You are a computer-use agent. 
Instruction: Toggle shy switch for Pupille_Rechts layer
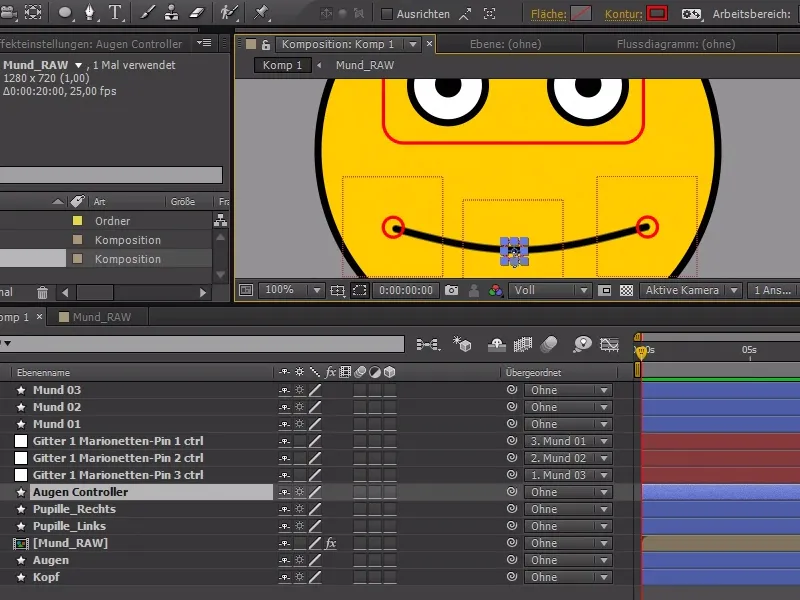284,509
